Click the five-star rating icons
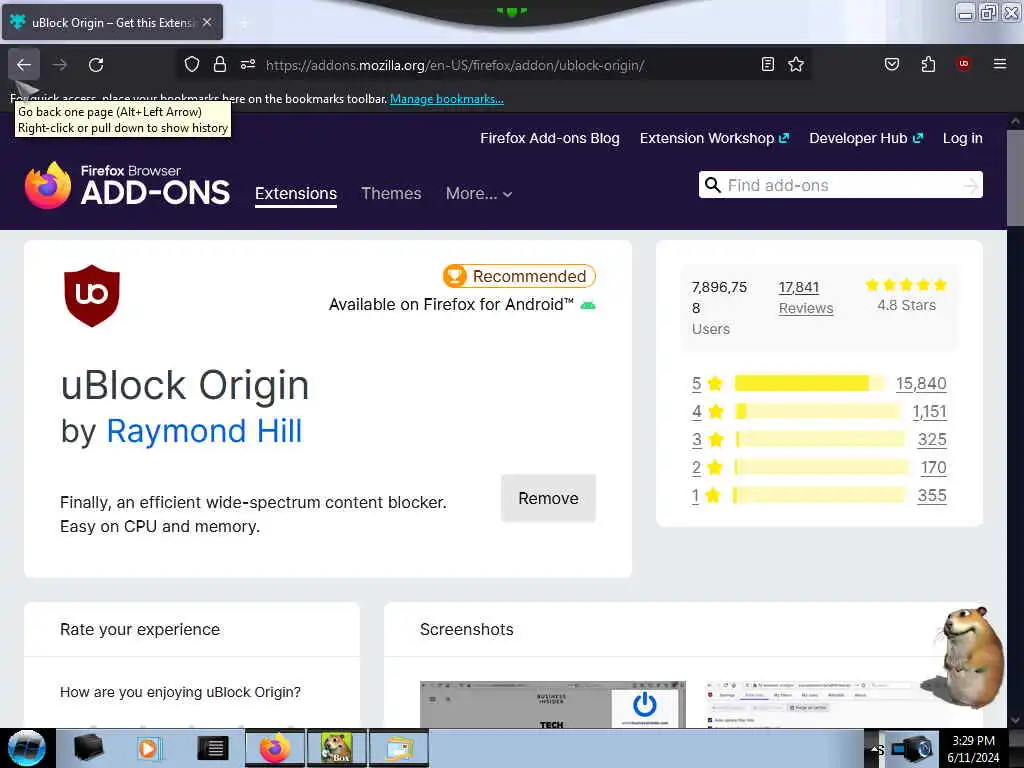1024x768 pixels. [x=906, y=285]
